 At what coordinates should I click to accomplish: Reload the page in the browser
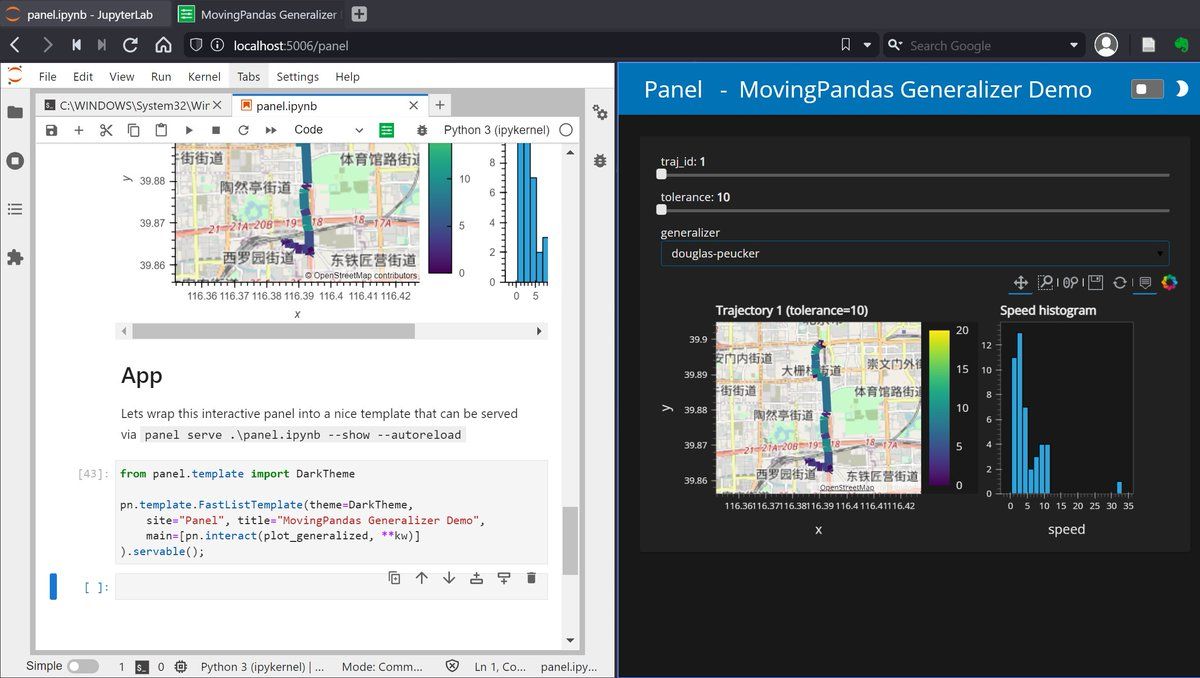(130, 45)
